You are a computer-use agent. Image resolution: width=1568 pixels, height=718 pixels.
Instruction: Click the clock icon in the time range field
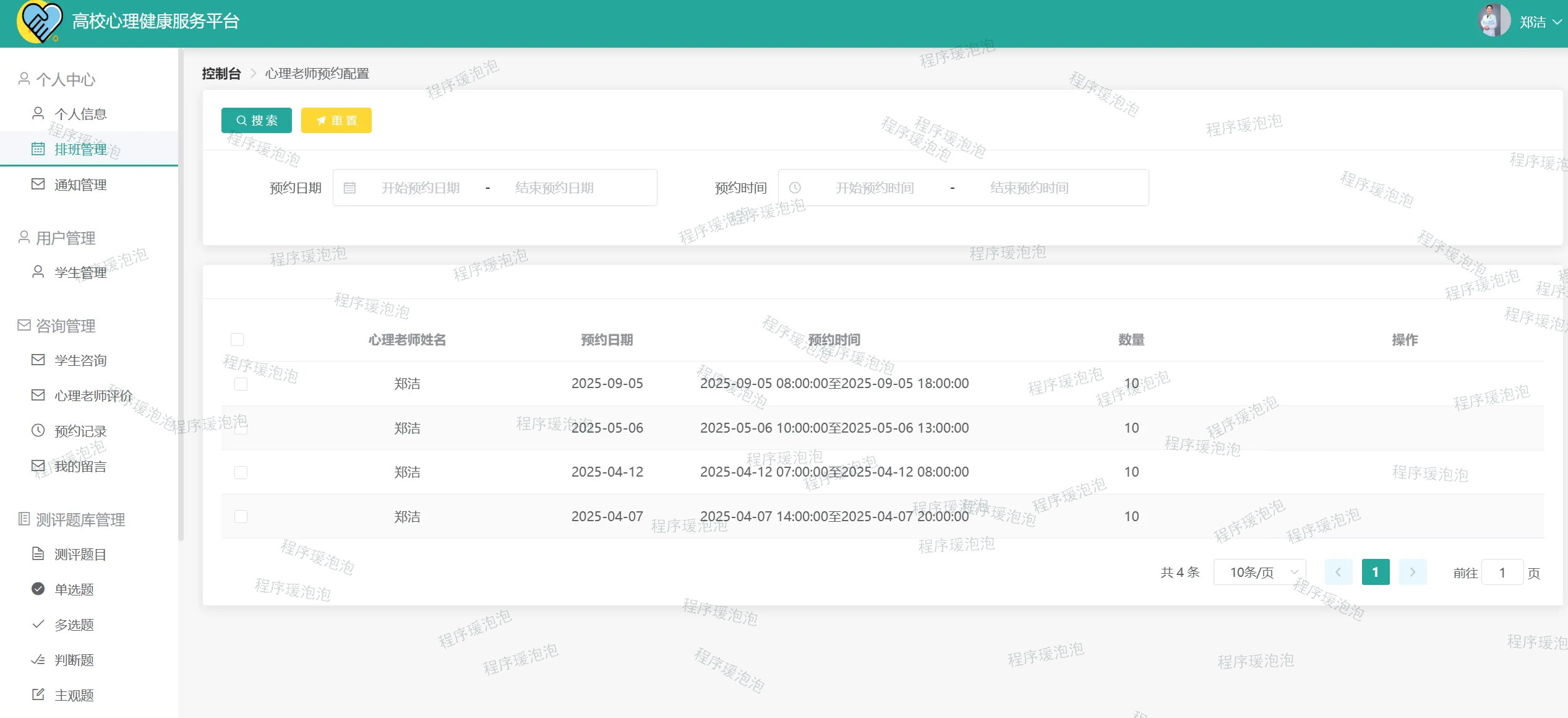coord(795,188)
